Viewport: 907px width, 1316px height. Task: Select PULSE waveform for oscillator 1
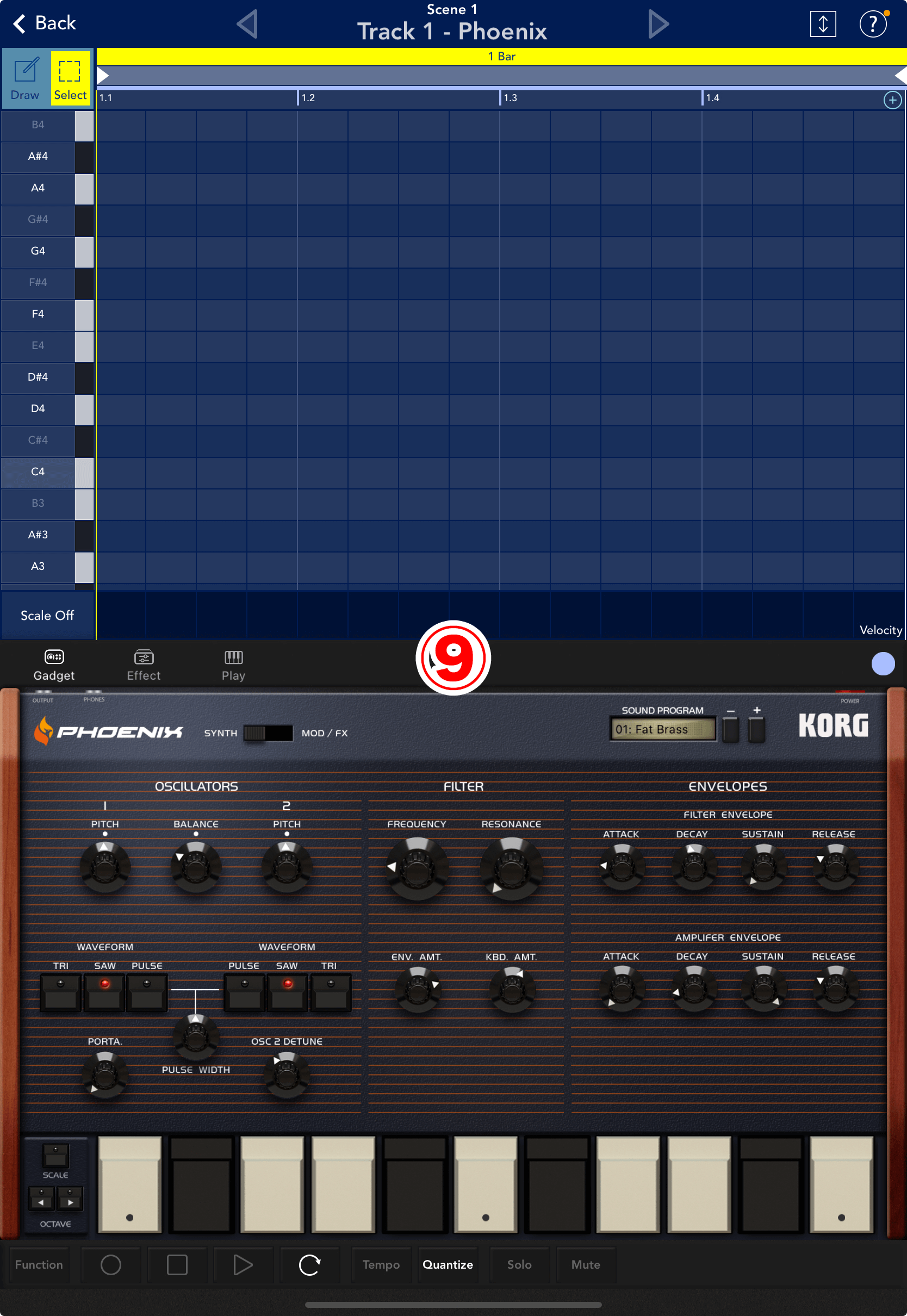tap(147, 992)
